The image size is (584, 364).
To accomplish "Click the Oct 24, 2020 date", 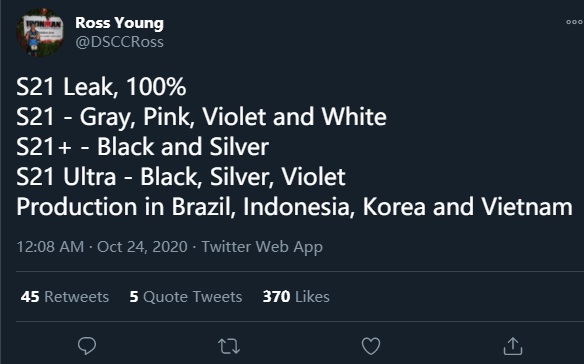I will 142,247.
